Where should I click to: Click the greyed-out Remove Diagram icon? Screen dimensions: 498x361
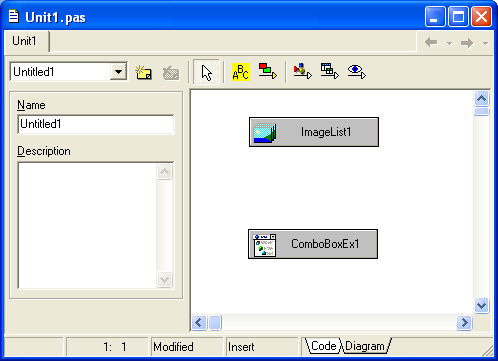point(171,73)
